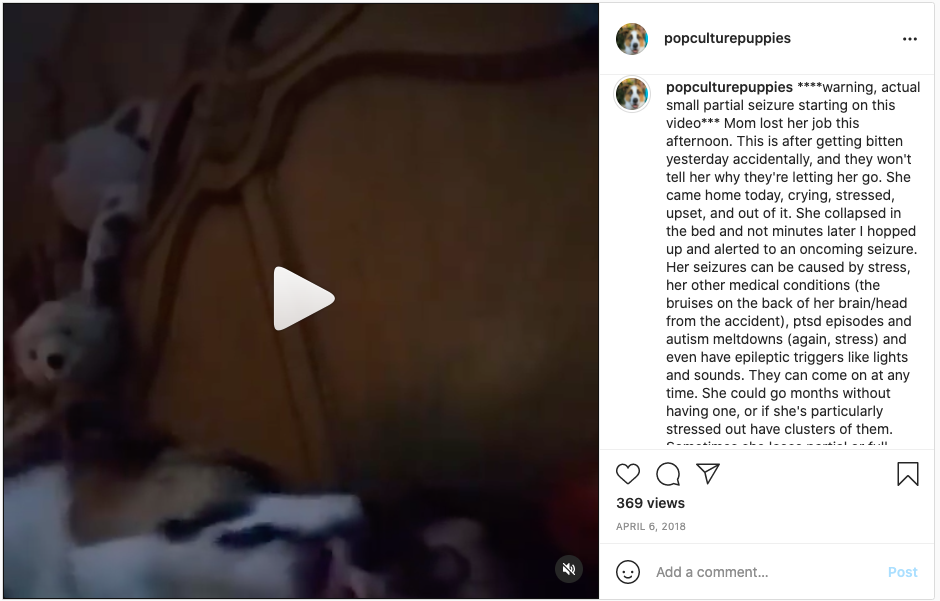Like the post with the heart icon
Viewport: 940px width, 601px height.
(x=628, y=474)
